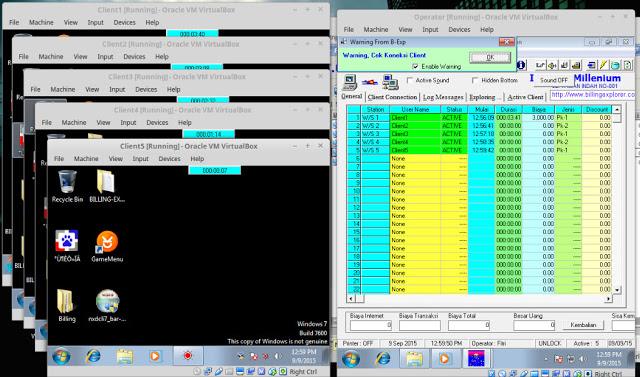Click the red circle app in Client5 taskbar
640x377 pixels.
187,356
